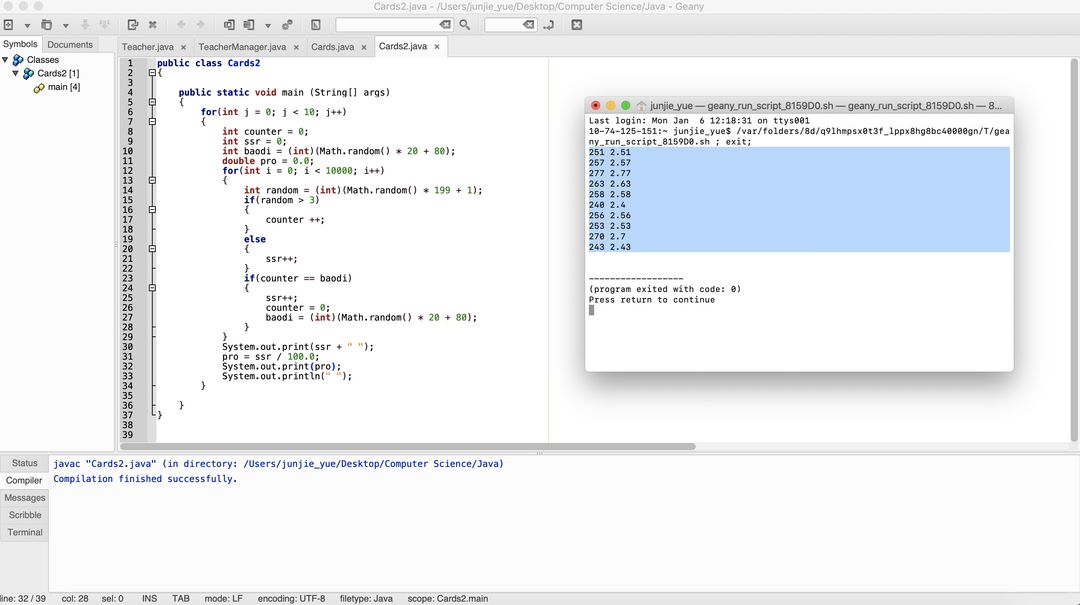Open the Messages tab
Screen dimensions: 1080x605
(x=24, y=498)
